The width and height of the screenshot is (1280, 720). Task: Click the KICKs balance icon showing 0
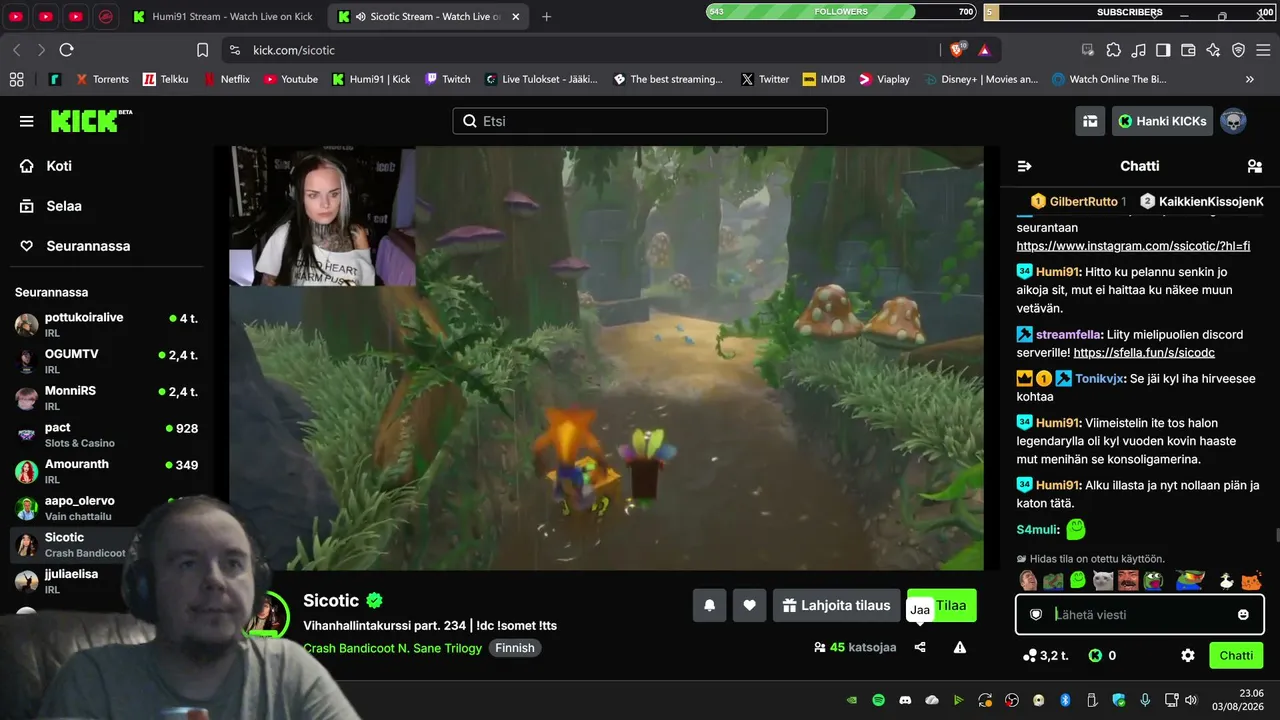pyautogui.click(x=1095, y=656)
